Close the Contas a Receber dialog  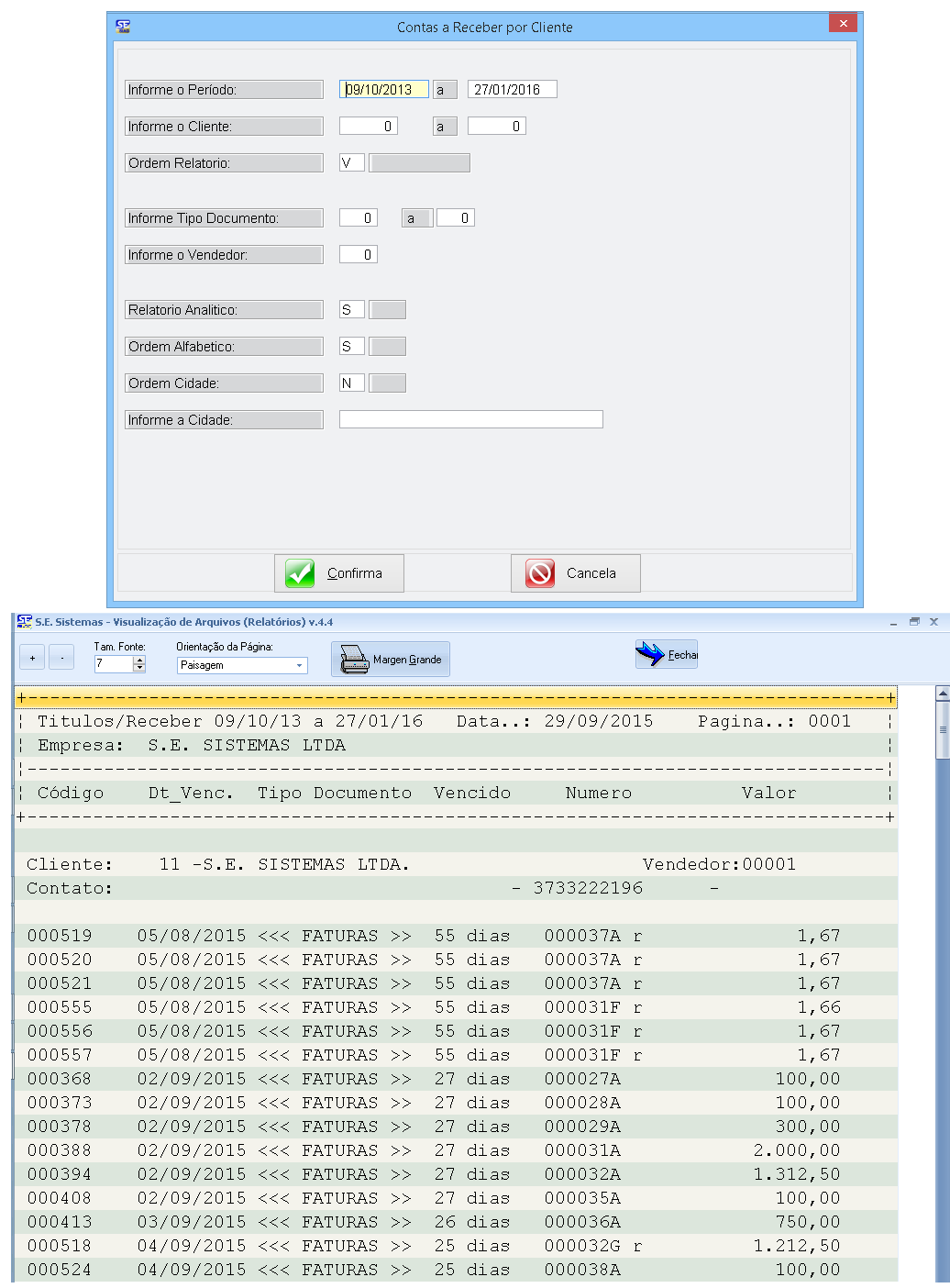(x=843, y=24)
